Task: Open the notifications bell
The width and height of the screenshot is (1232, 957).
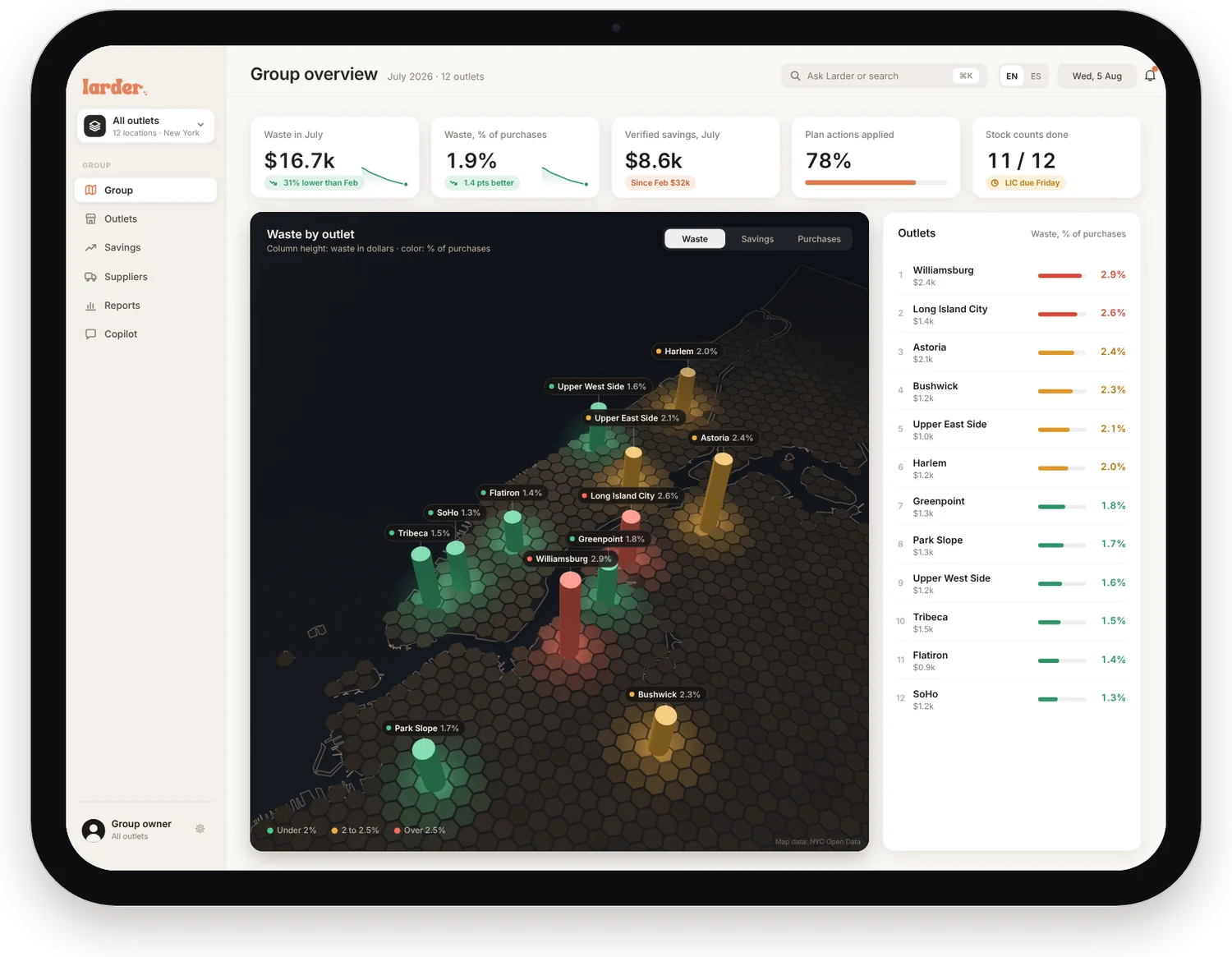Action: (x=1150, y=76)
